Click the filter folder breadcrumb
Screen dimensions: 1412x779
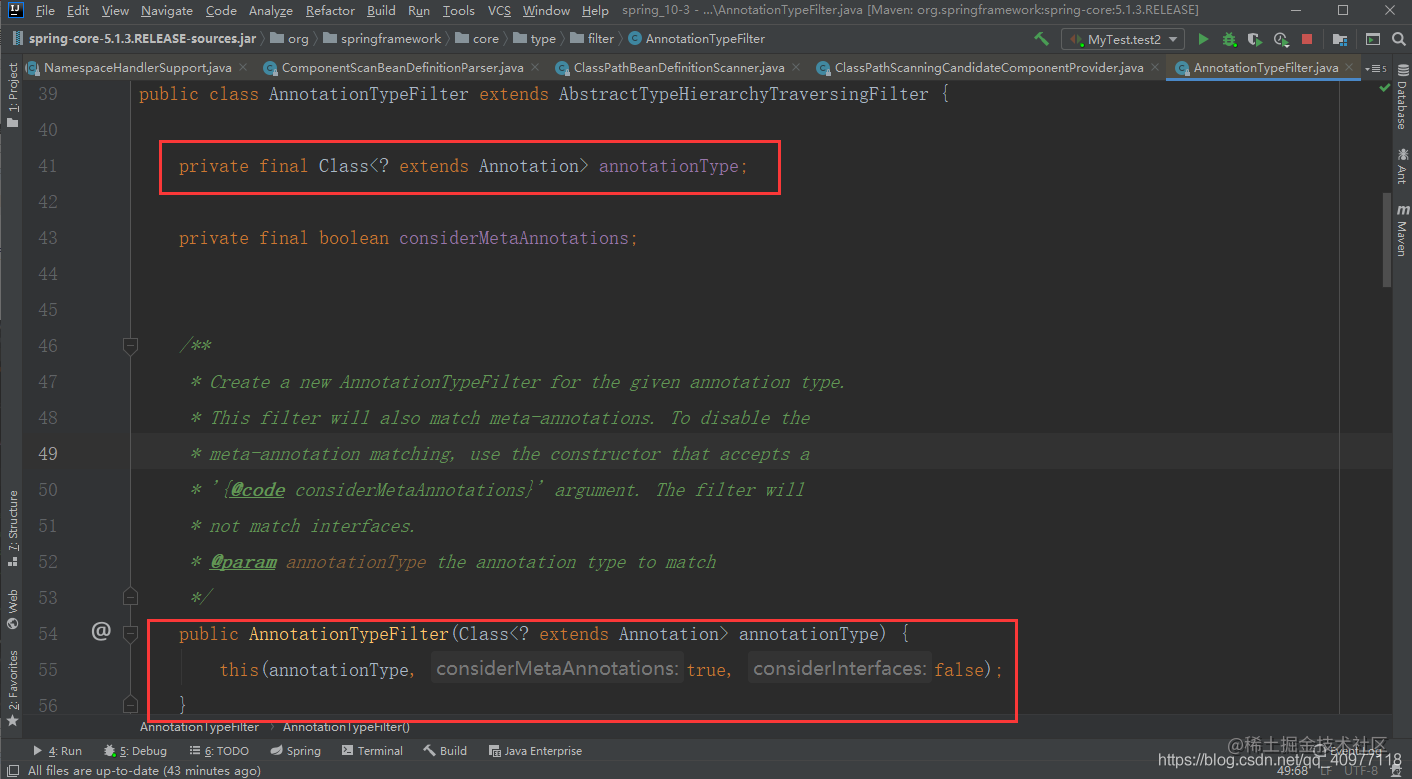(592, 39)
